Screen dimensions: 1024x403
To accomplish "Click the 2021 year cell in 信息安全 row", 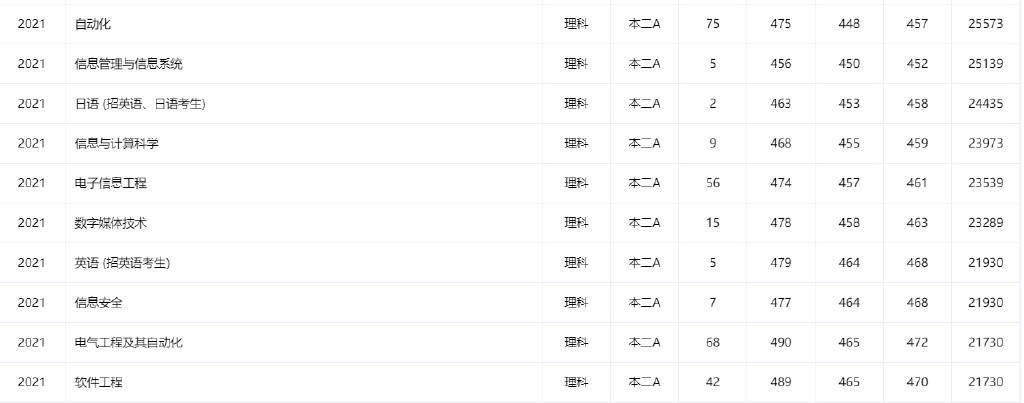I will click(x=31, y=303).
